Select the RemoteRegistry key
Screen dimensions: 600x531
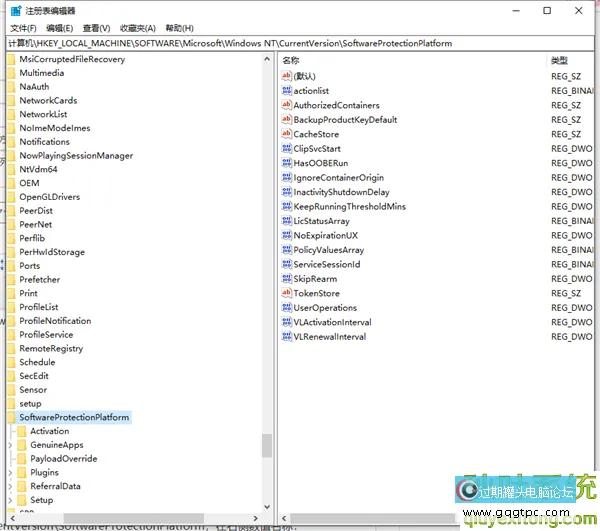click(x=51, y=349)
